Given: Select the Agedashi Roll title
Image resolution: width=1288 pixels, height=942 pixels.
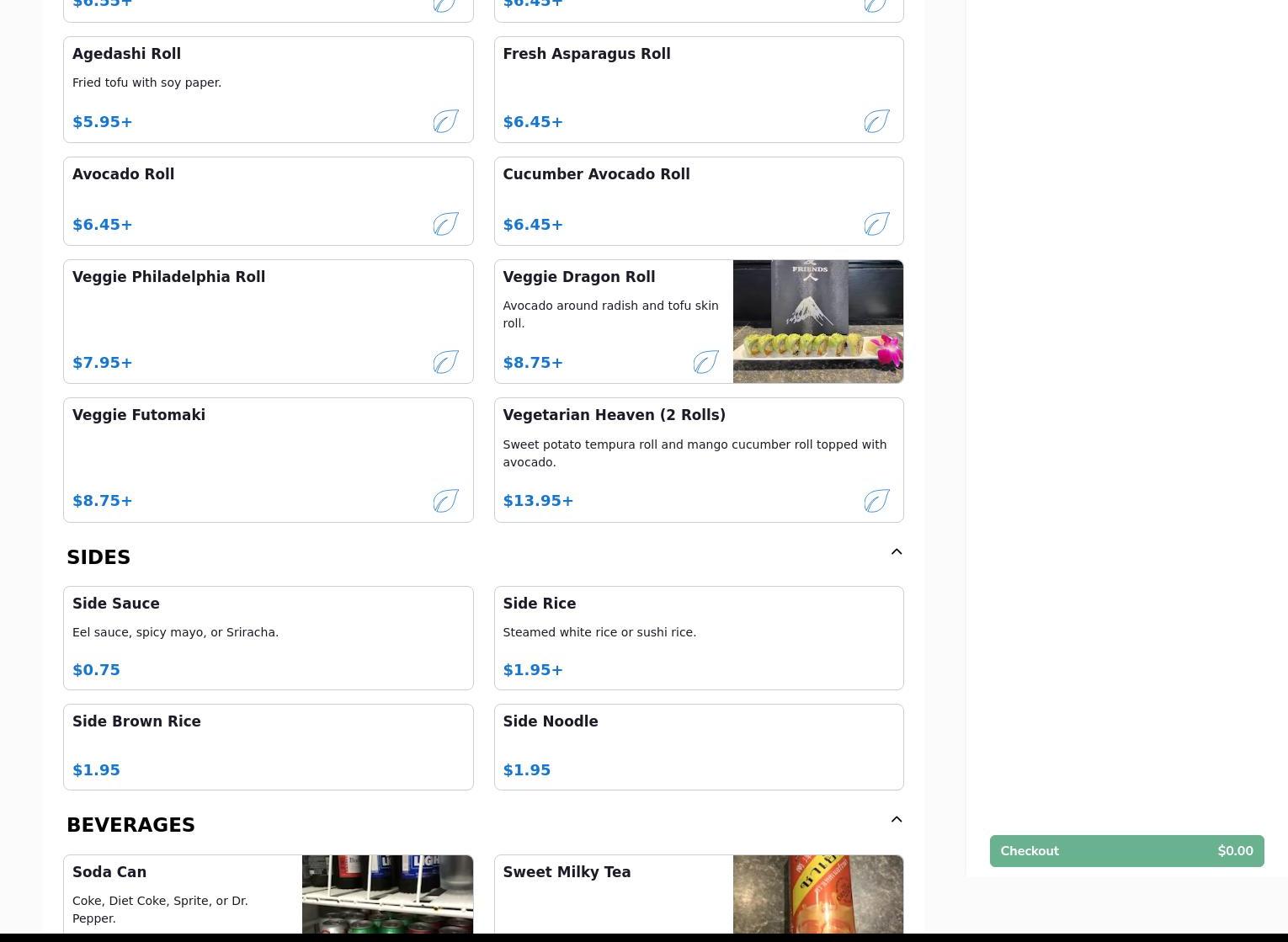Looking at the screenshot, I should click(126, 54).
